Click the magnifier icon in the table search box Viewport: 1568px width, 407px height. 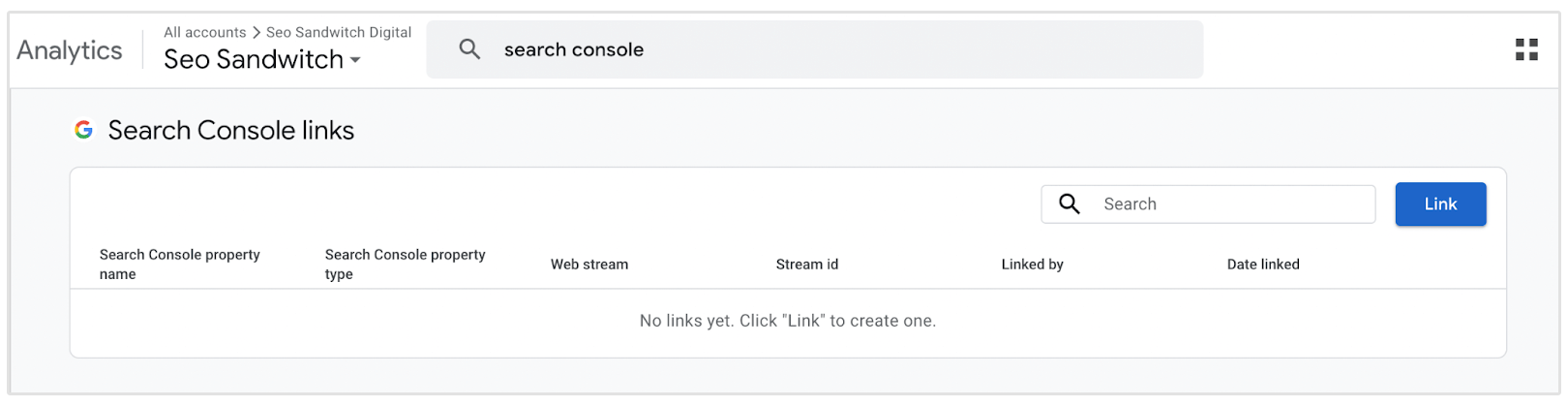[x=1070, y=203]
